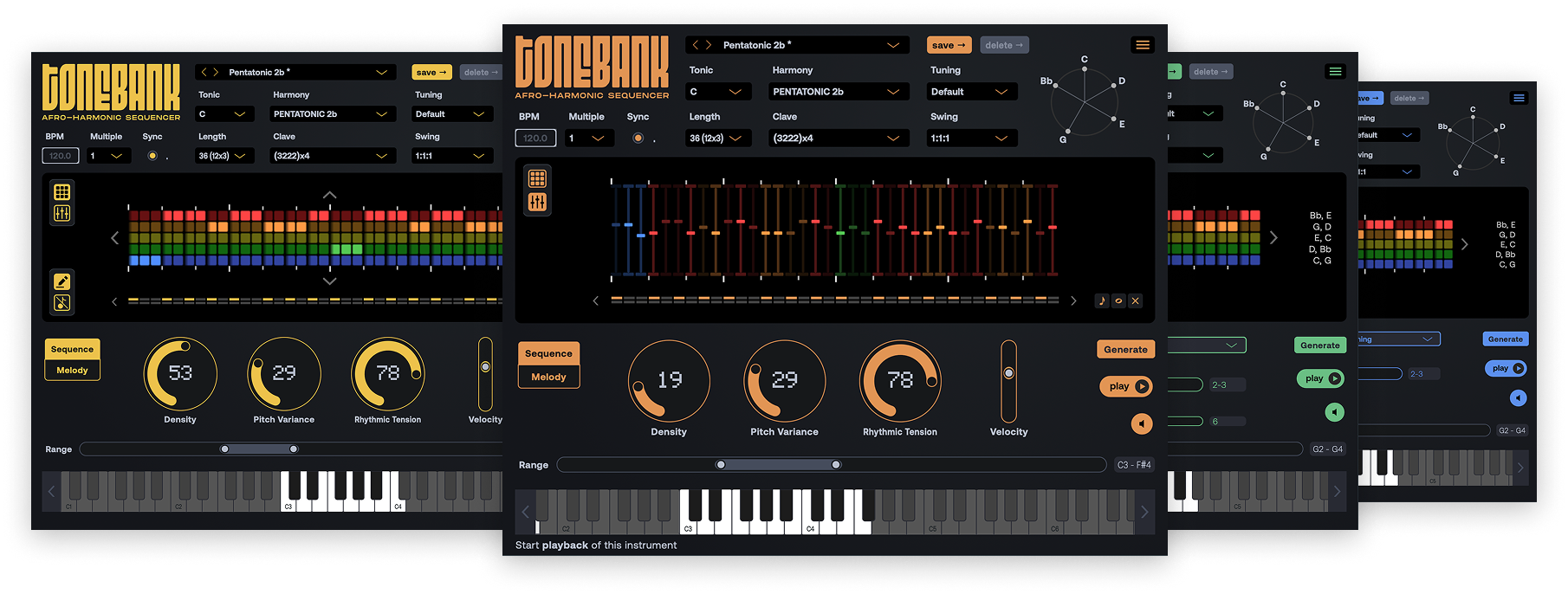The width and height of the screenshot is (1568, 594).
Task: Open the Tonic dropdown in the orange window
Action: pos(716,92)
